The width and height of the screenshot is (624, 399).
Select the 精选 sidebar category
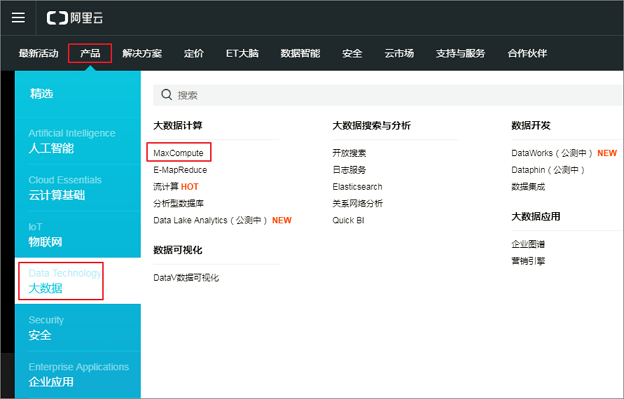[78, 94]
